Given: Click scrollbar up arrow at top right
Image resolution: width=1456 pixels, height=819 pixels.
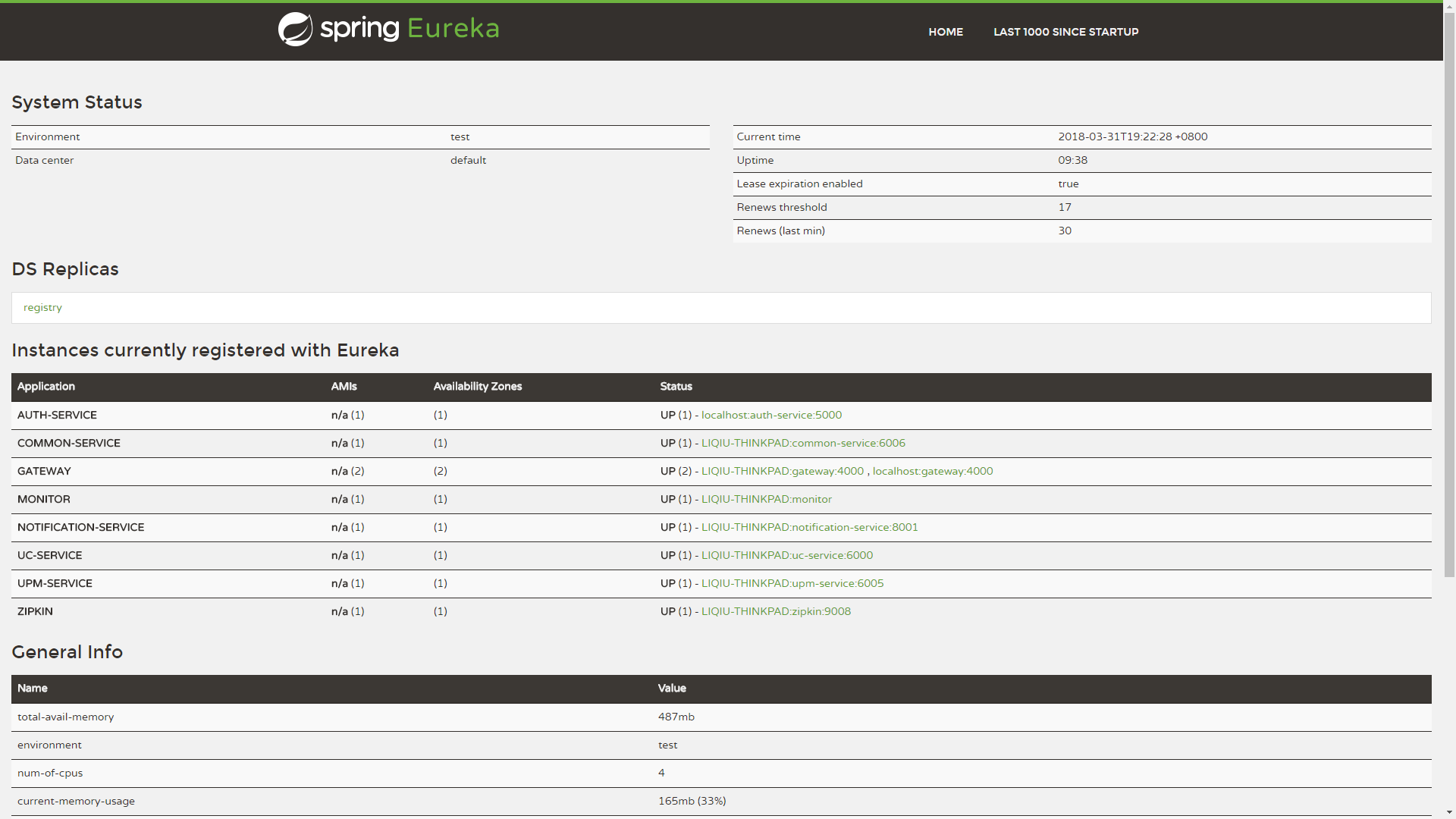Looking at the screenshot, I should [1449, 6].
